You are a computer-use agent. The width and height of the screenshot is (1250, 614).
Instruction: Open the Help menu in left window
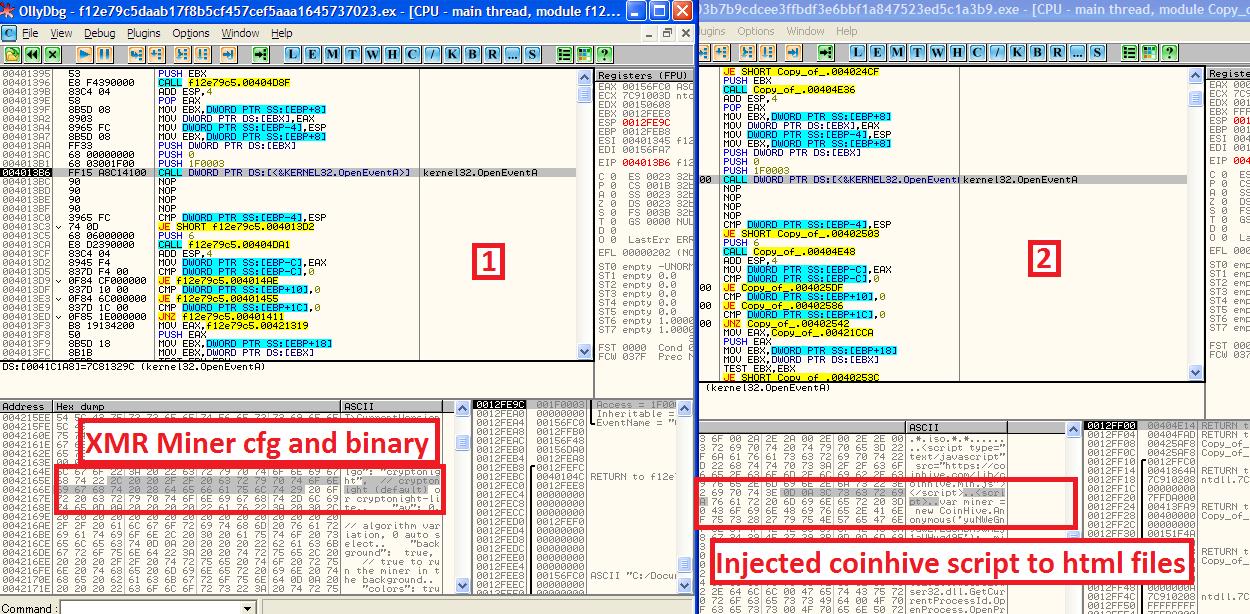click(282, 33)
